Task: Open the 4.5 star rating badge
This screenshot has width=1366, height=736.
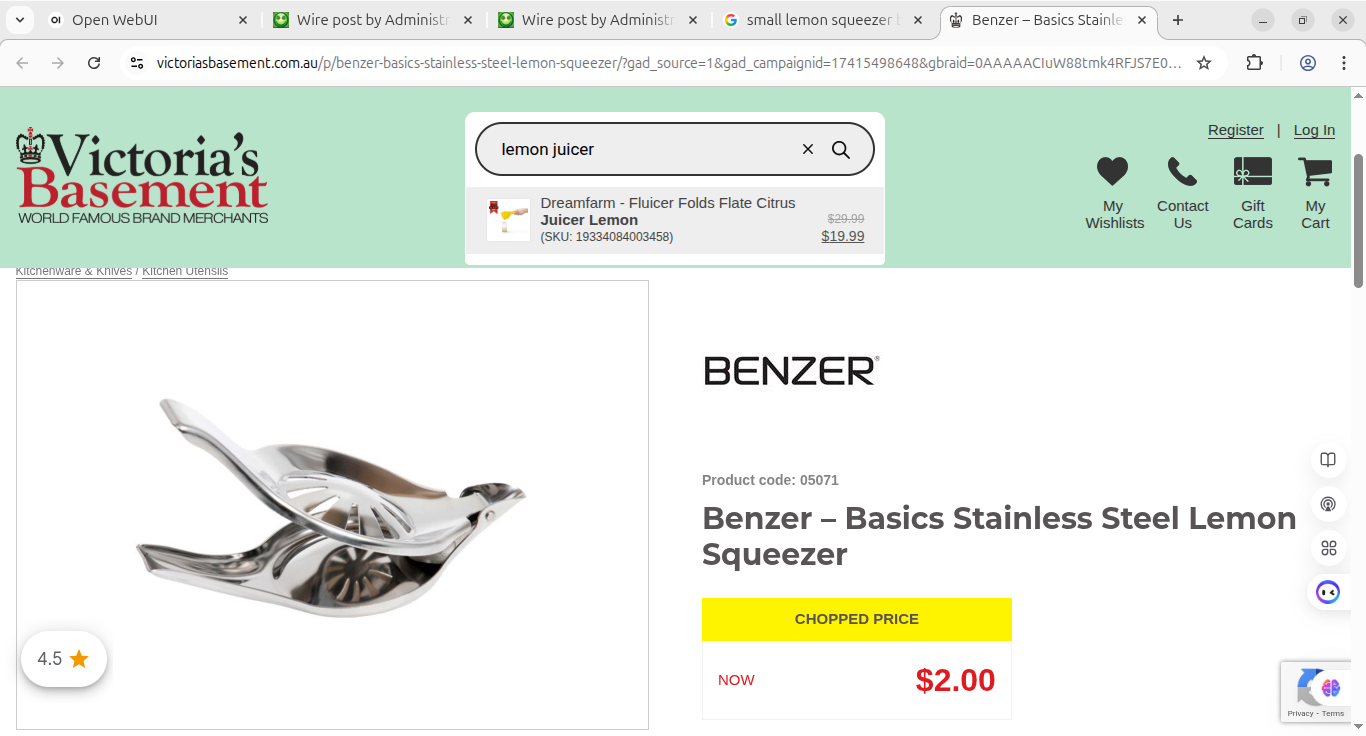Action: tap(64, 659)
